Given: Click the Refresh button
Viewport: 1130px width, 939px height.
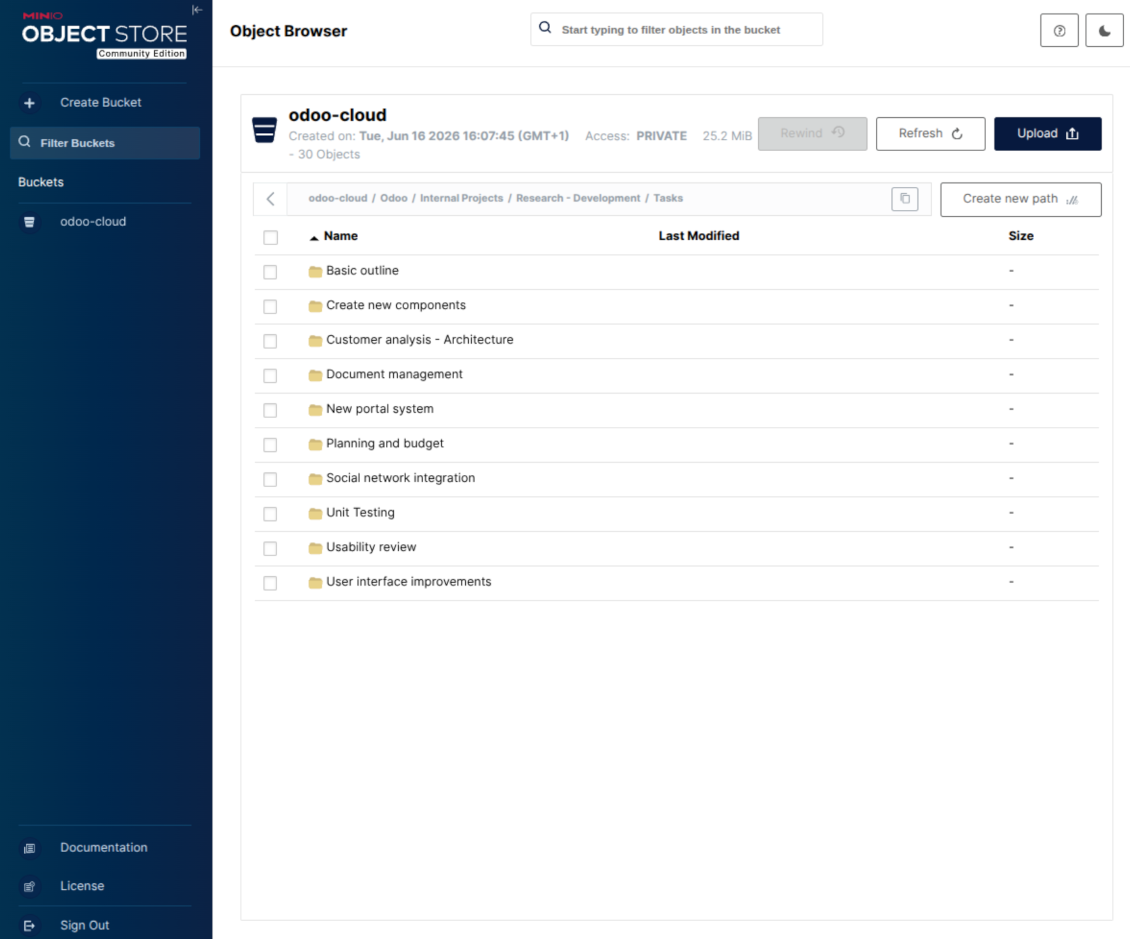Looking at the screenshot, I should click(x=930, y=134).
